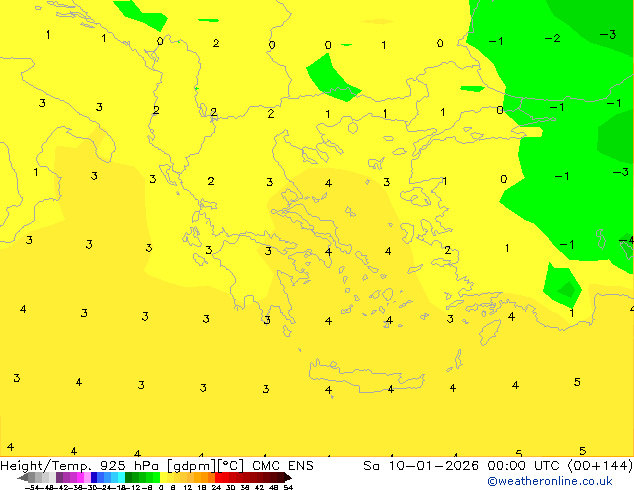Click the dark green swatch in the legend

(129, 477)
